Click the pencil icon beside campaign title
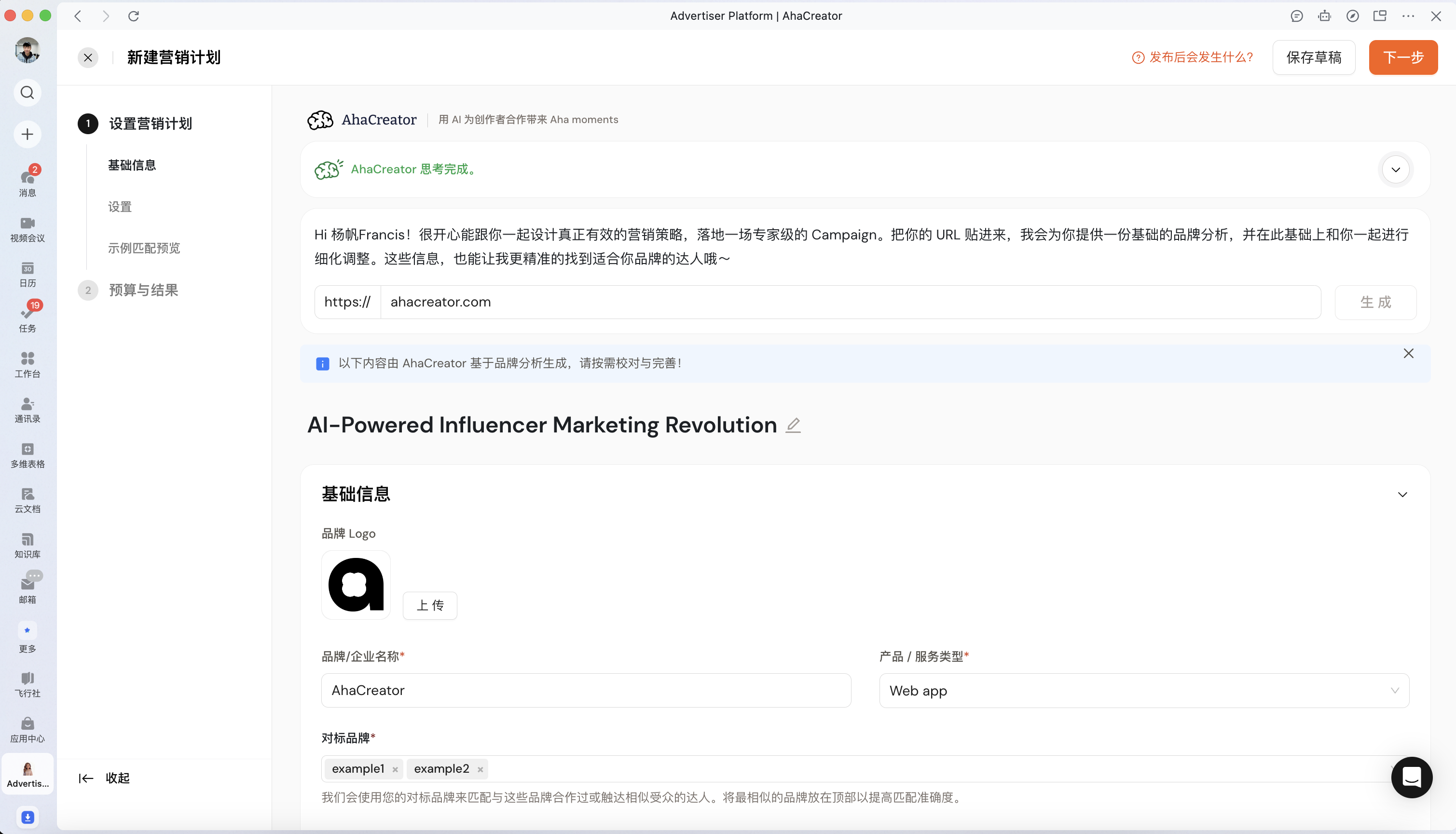This screenshot has height=834, width=1456. [x=793, y=425]
